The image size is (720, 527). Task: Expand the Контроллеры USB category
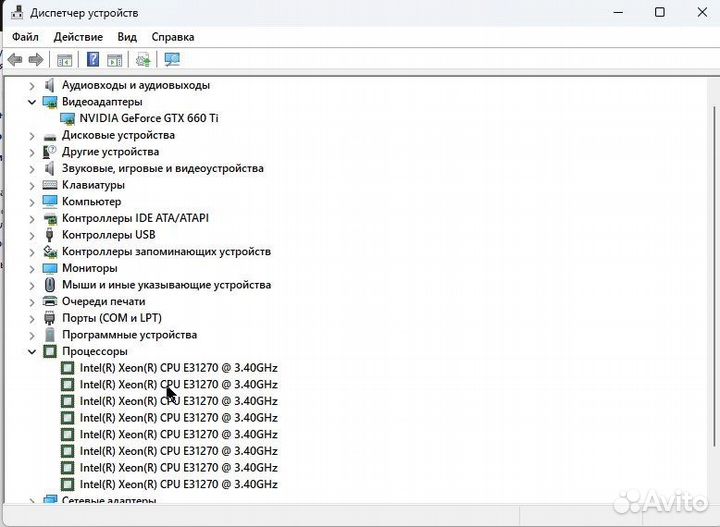pyautogui.click(x=32, y=235)
